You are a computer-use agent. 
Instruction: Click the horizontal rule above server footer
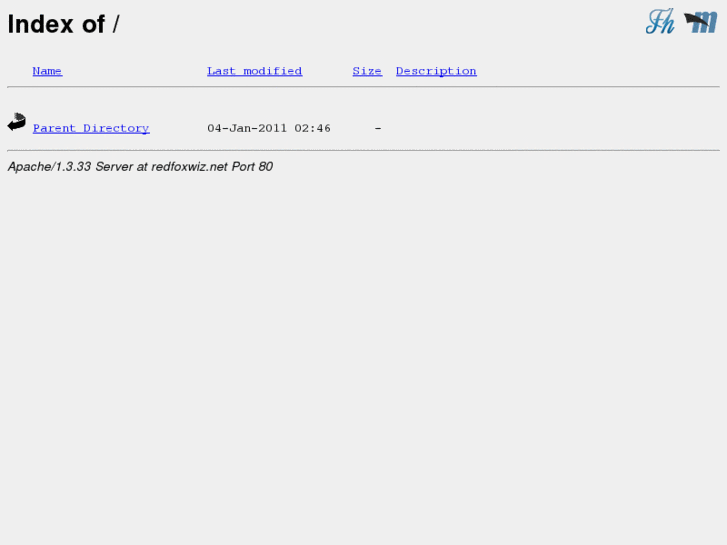(364, 150)
